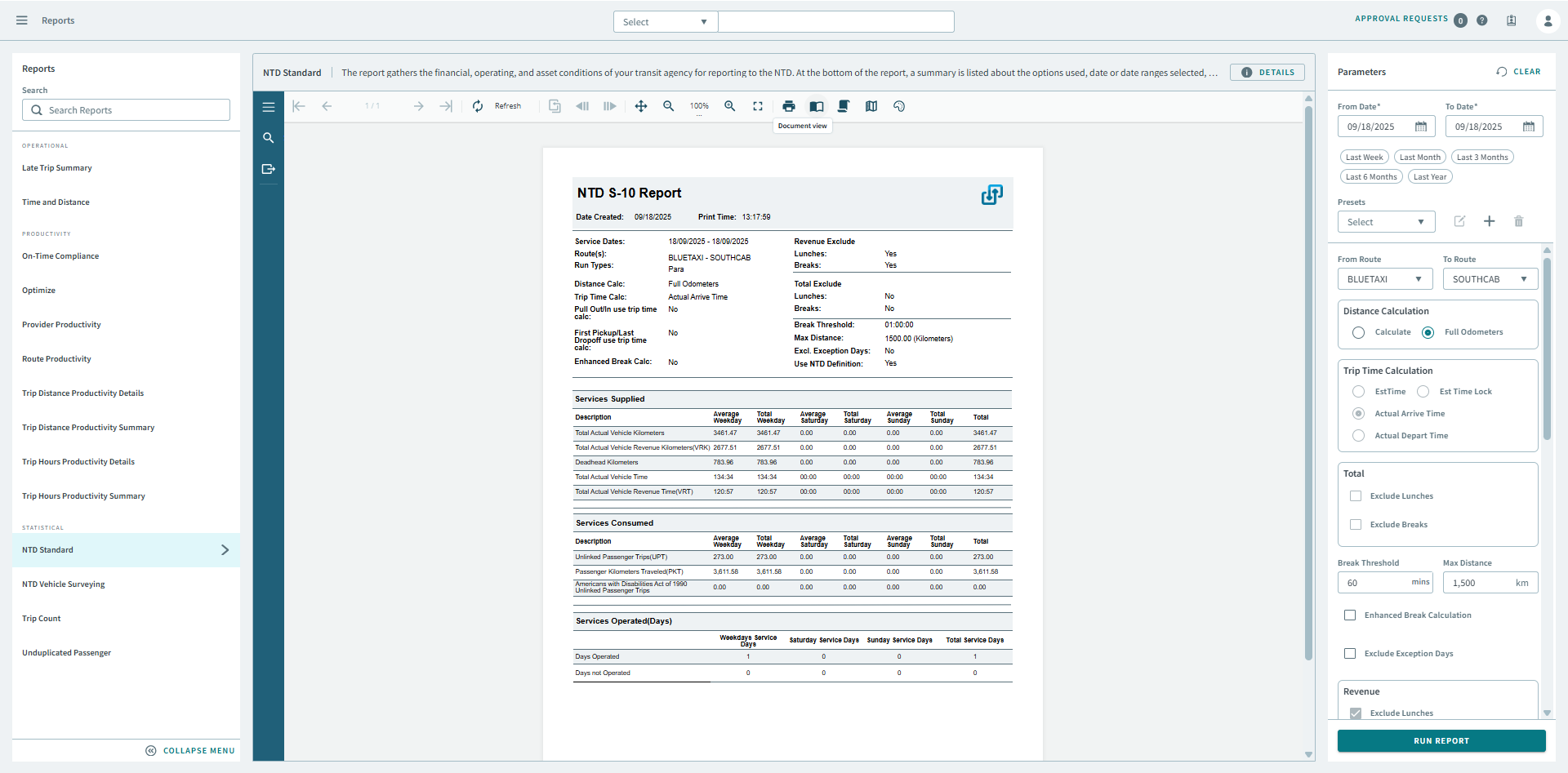Activate the Pan tool in the toolbar
1568x773 pixels.
coord(641,106)
